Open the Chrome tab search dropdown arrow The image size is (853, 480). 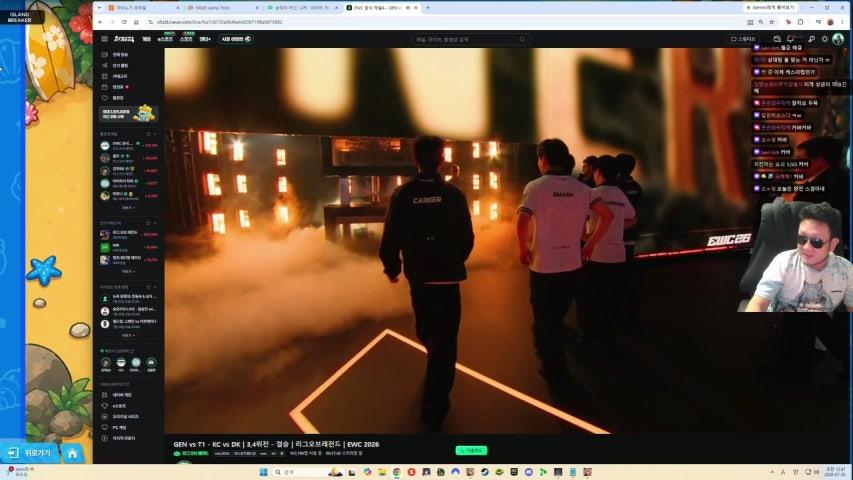99,8
